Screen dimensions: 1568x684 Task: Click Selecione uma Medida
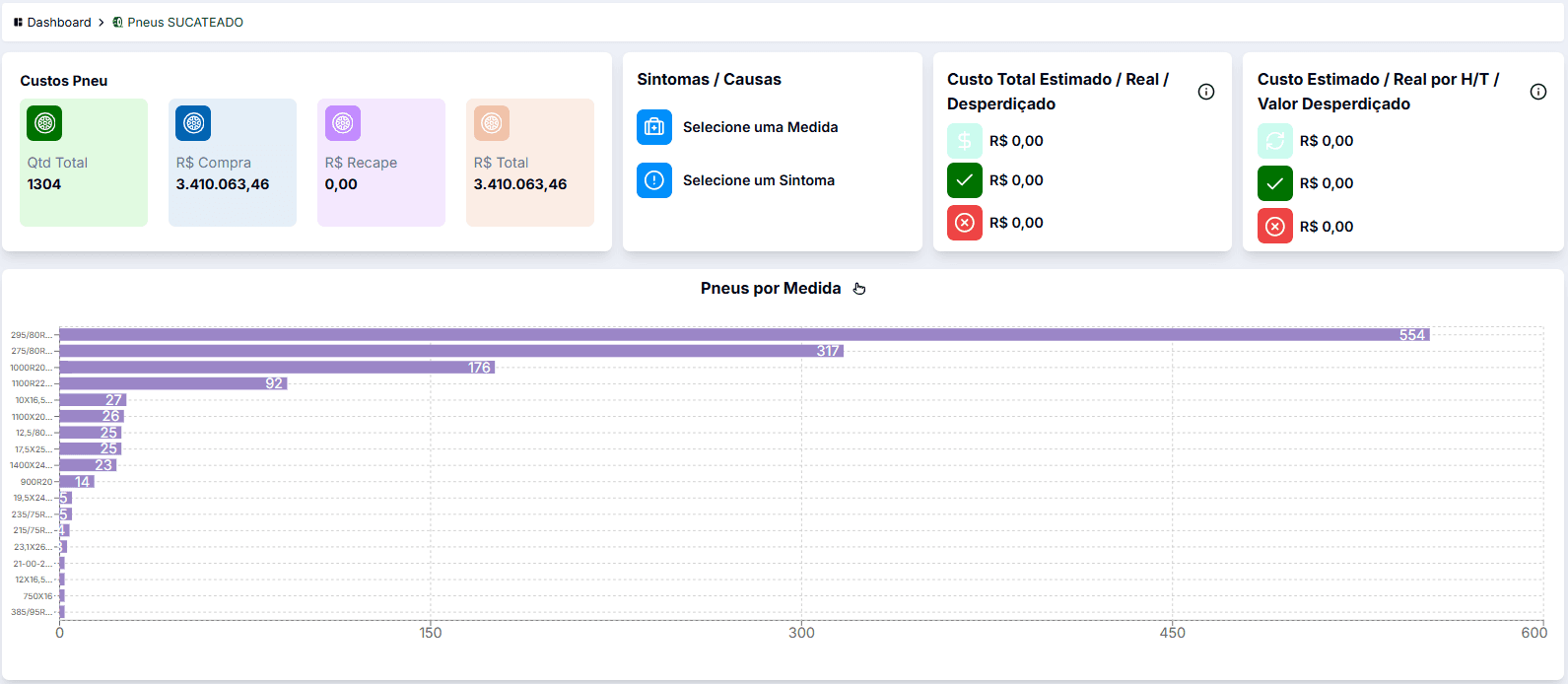[761, 127]
